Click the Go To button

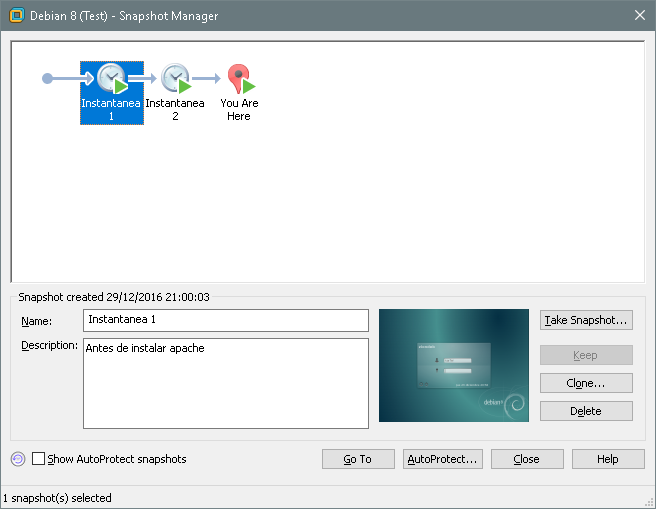(x=358, y=459)
